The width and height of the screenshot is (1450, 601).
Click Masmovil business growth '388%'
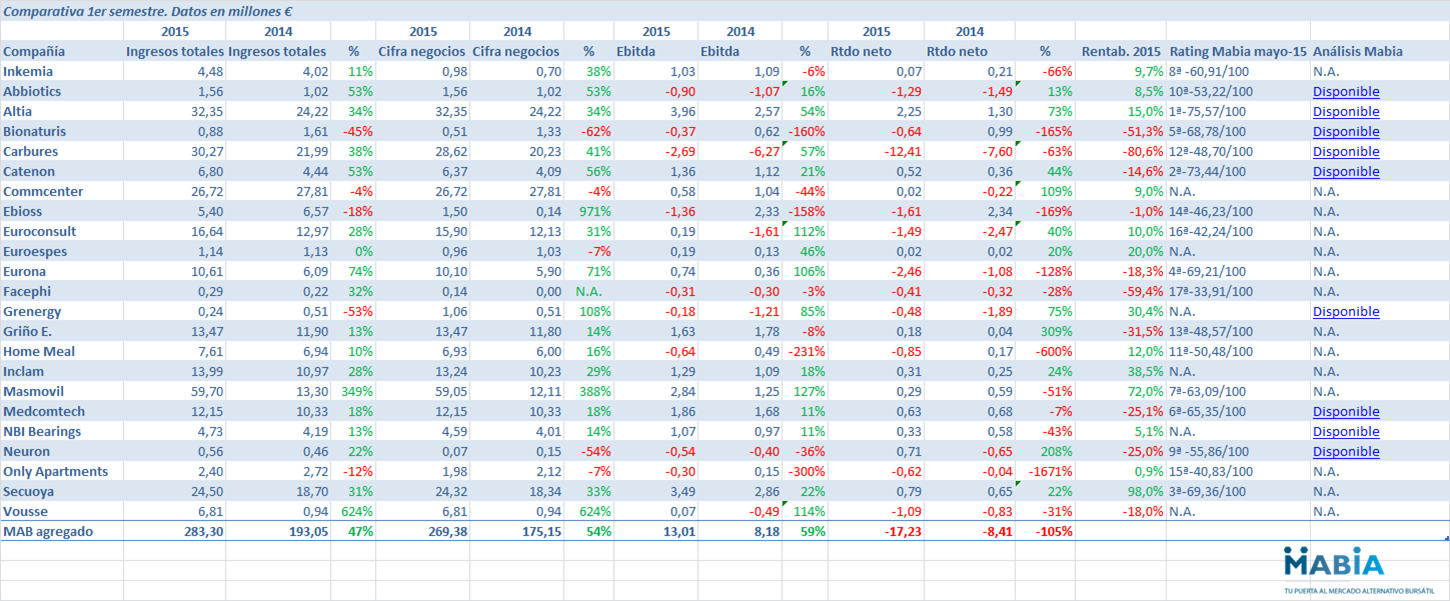click(x=594, y=391)
